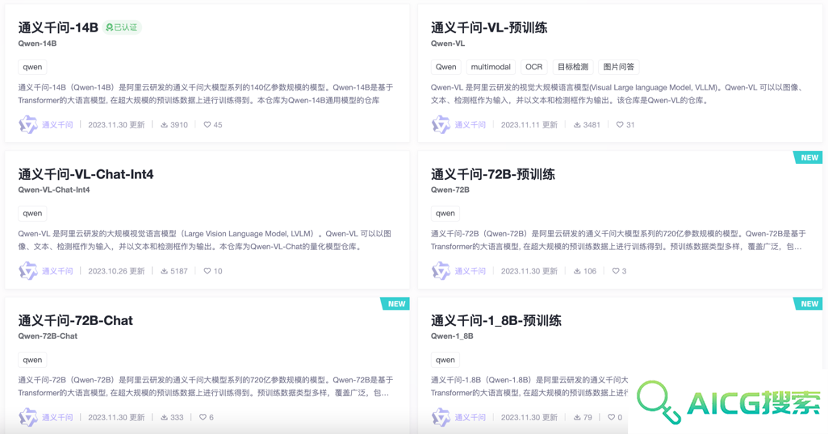Screen dimensions: 828x434
Task: Open the 通义千问-72B-预训练 model title
Action: (493, 174)
